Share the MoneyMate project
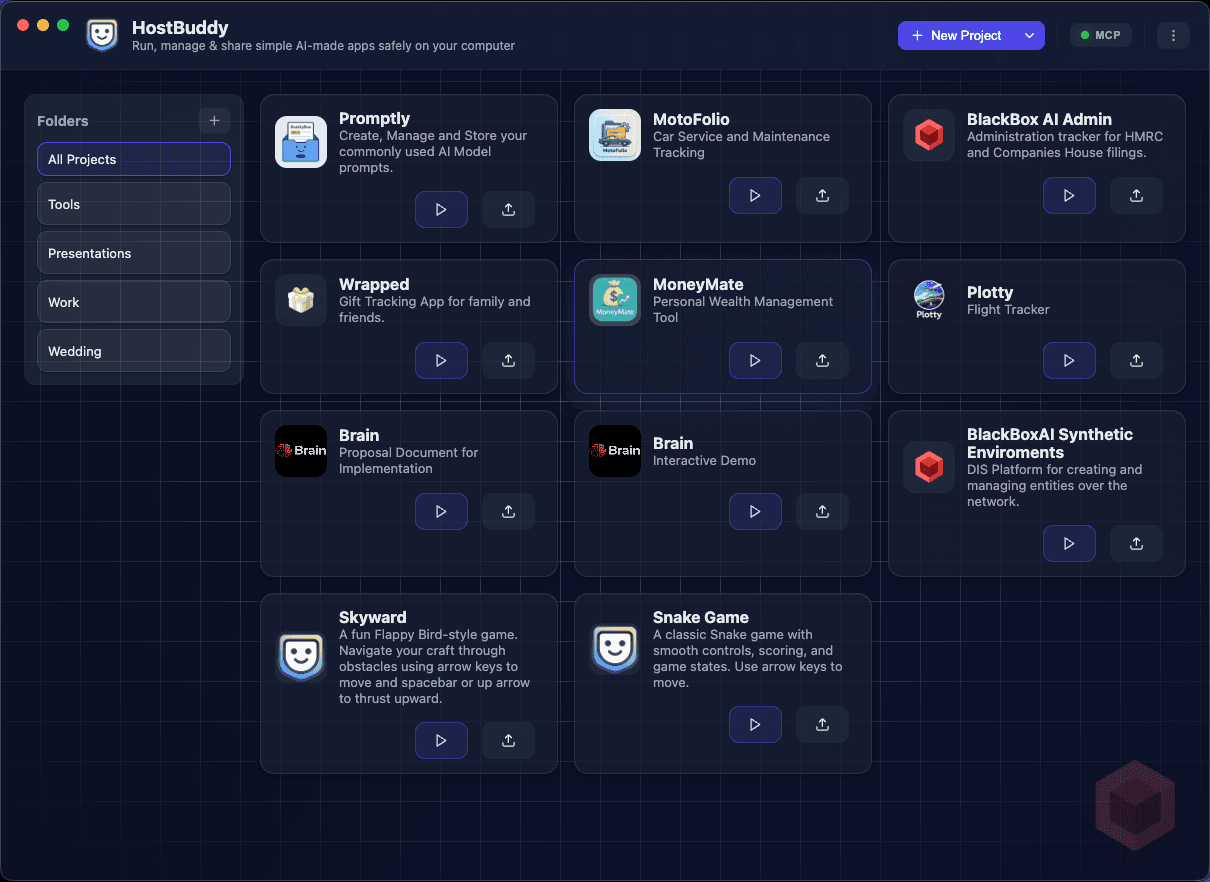This screenshot has height=882, width=1210. click(x=822, y=361)
